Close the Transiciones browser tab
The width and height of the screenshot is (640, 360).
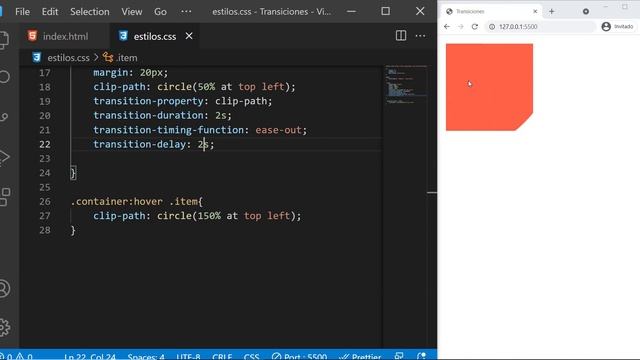(x=535, y=11)
